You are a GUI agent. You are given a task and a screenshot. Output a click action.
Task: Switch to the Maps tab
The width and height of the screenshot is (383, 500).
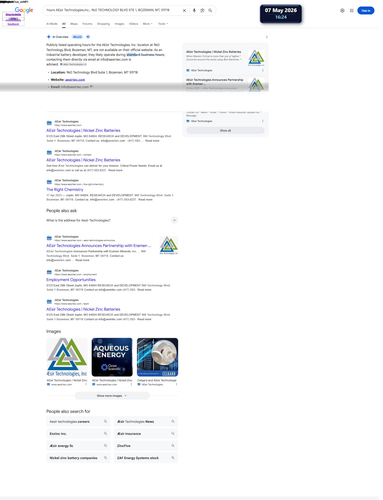[74, 24]
